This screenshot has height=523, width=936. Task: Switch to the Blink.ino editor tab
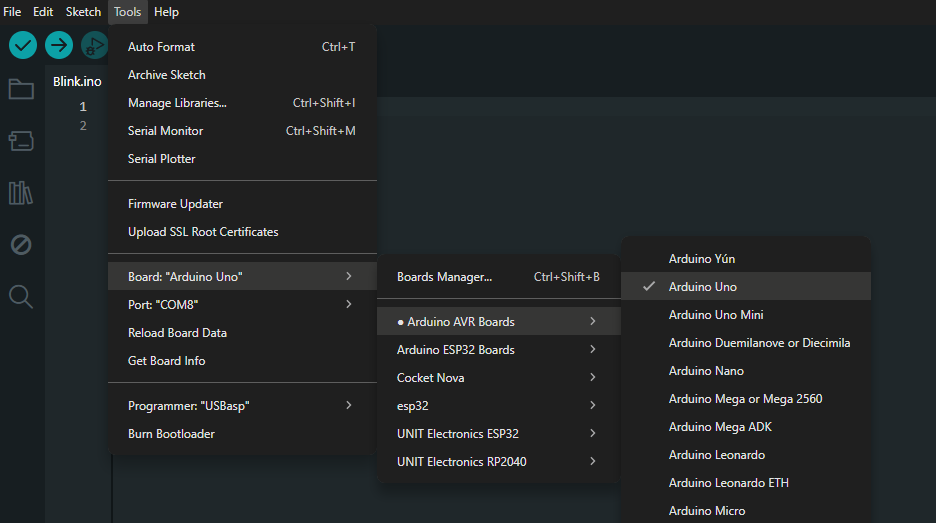coord(77,82)
